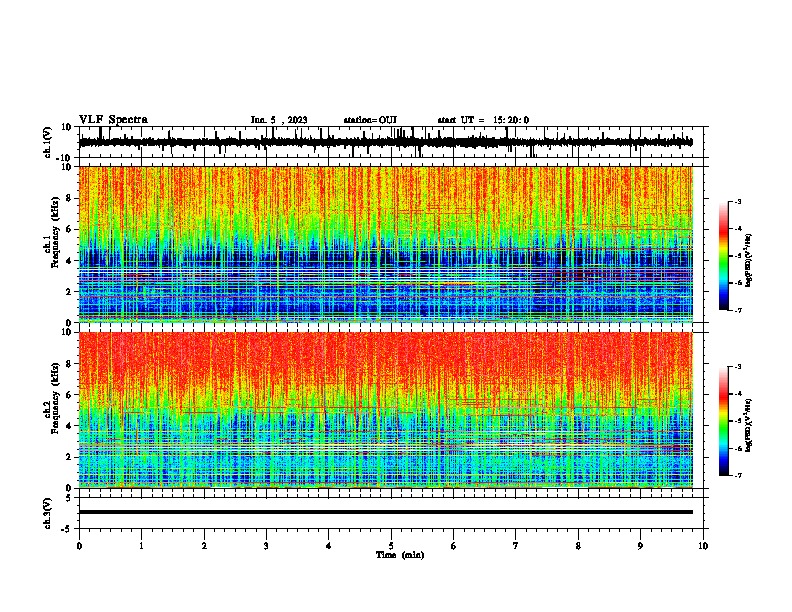Click the ch.3 flat black signal trace

tap(385, 512)
